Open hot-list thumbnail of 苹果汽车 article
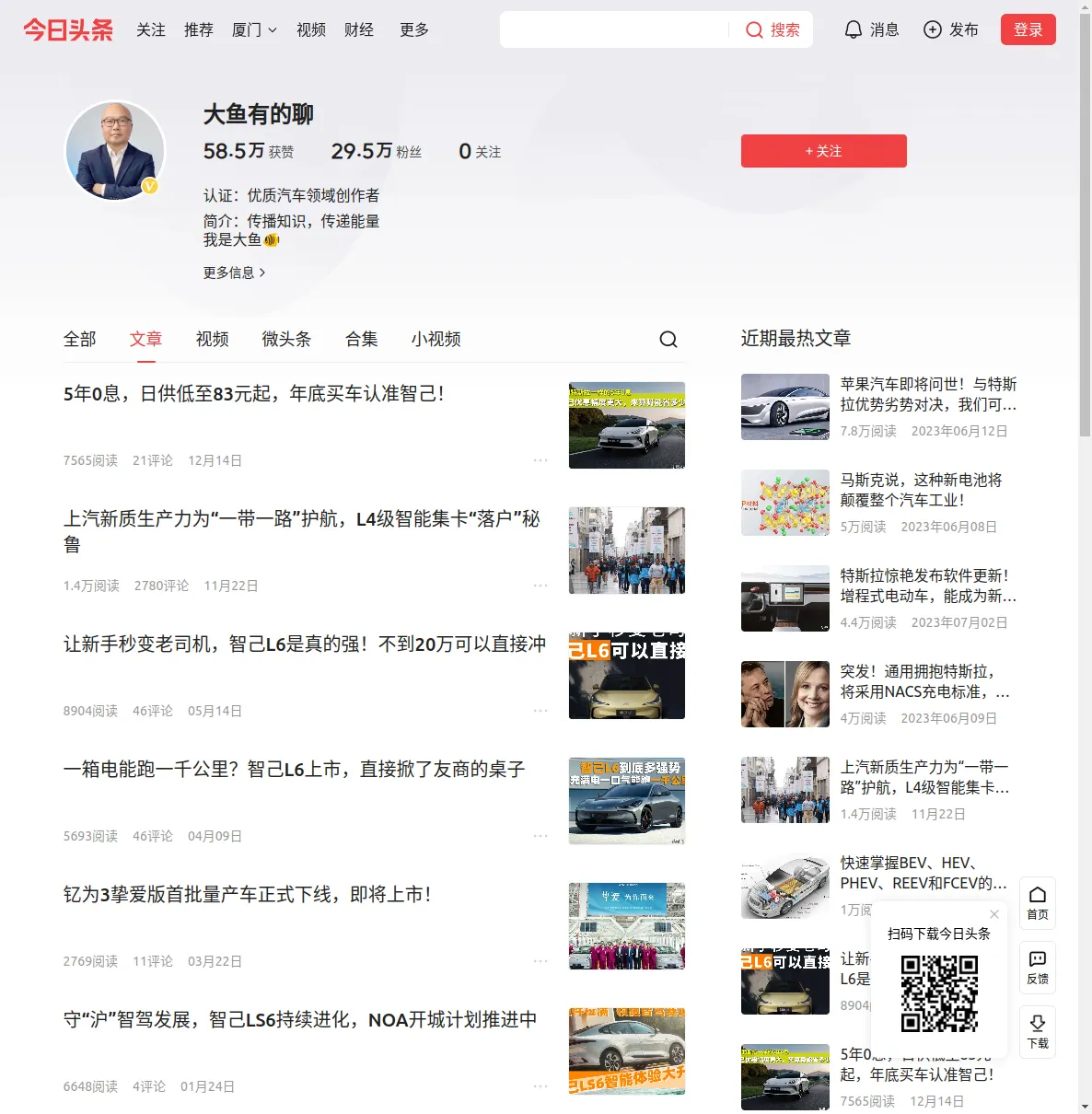 (785, 407)
